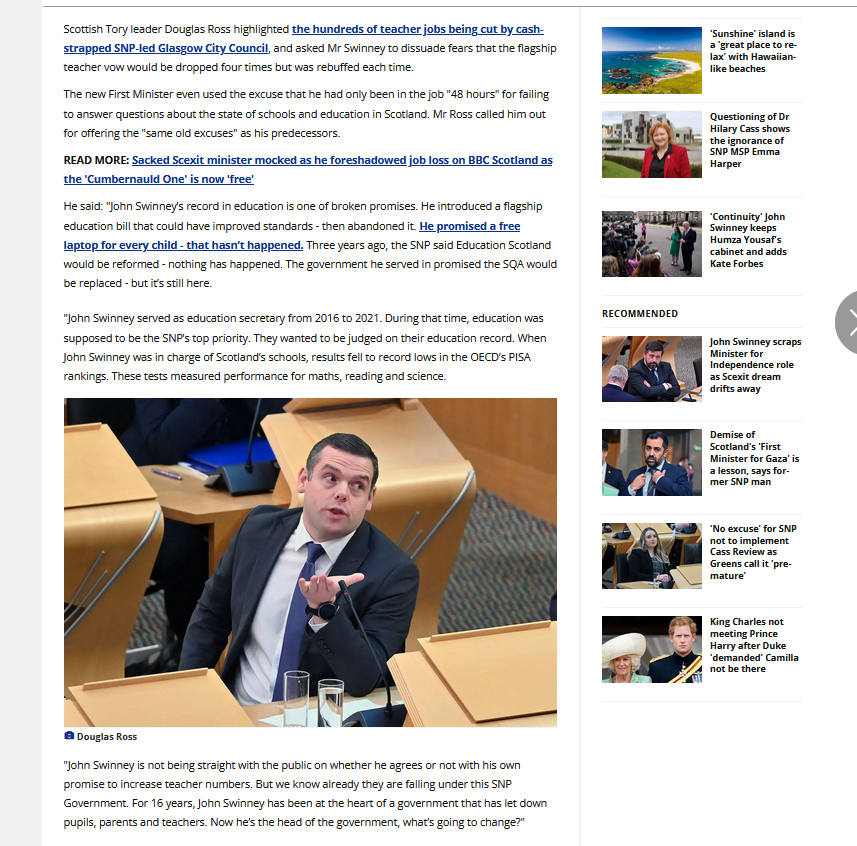The image size is (857, 846).
Task: Open 'Continuity' John Swinney keeps cabinet headline
Action: point(748,240)
